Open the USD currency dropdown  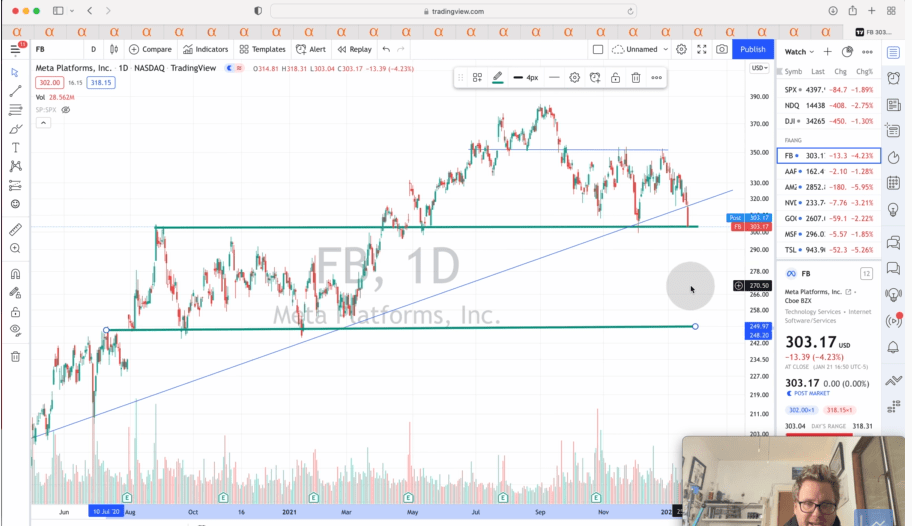[x=759, y=68]
